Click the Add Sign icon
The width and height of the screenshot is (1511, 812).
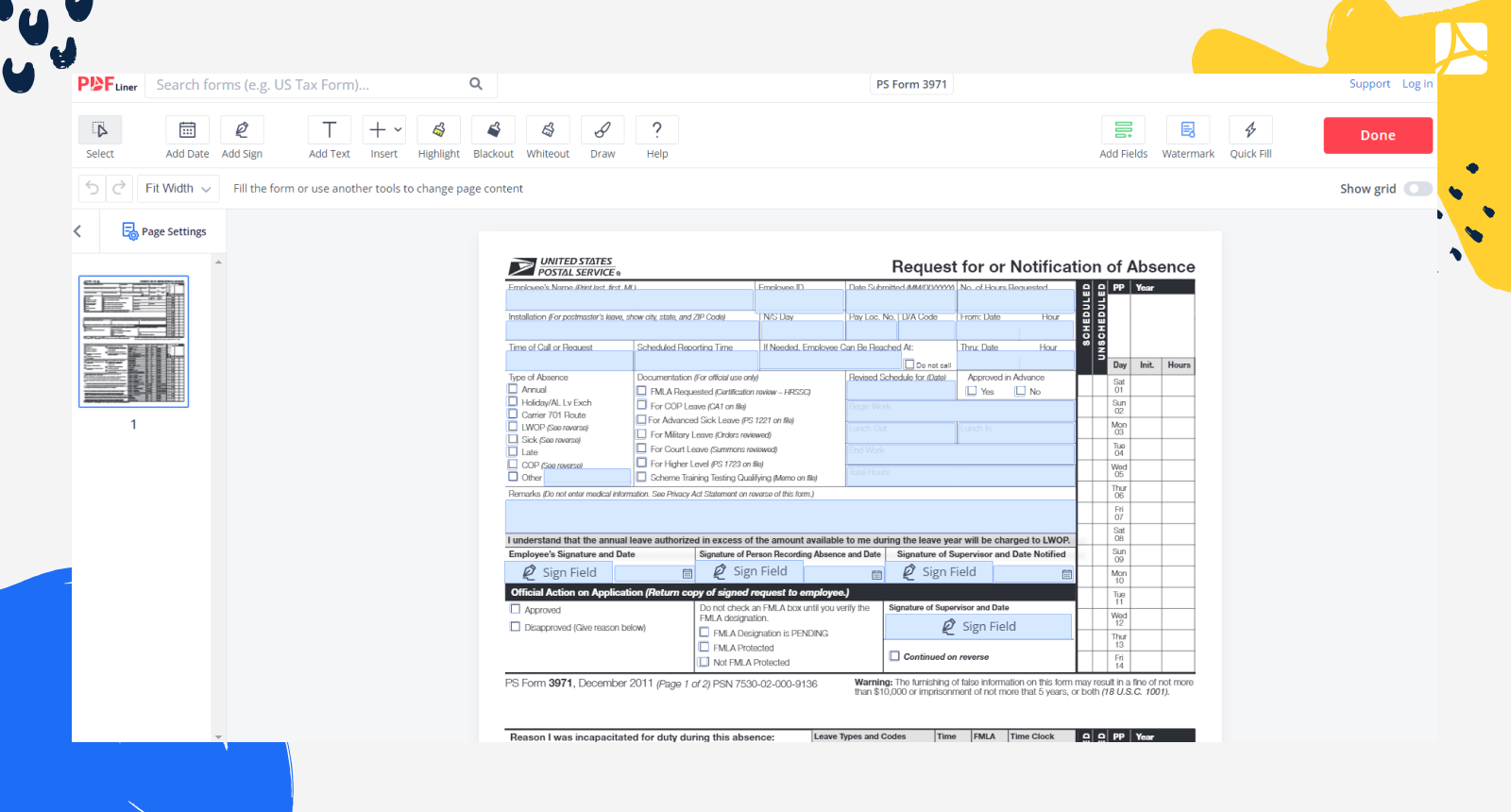click(242, 130)
